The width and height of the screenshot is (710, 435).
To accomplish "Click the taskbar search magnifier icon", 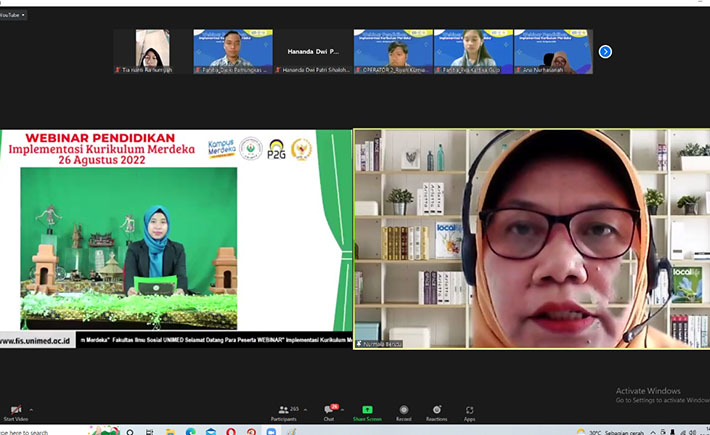I will point(130,432).
